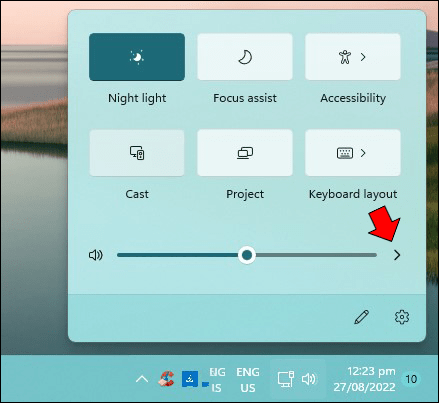Open all settings gear icon
Screen dimensions: 439x403
402,317
